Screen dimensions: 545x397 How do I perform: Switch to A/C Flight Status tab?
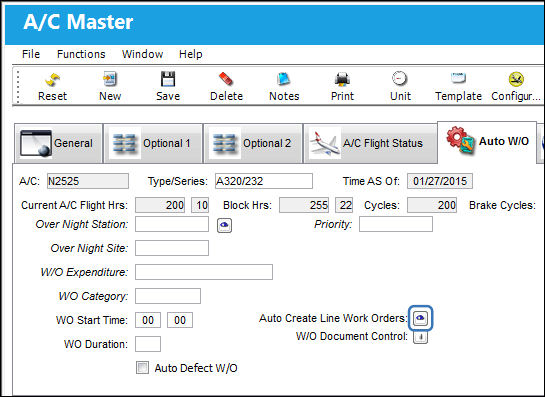coord(370,143)
